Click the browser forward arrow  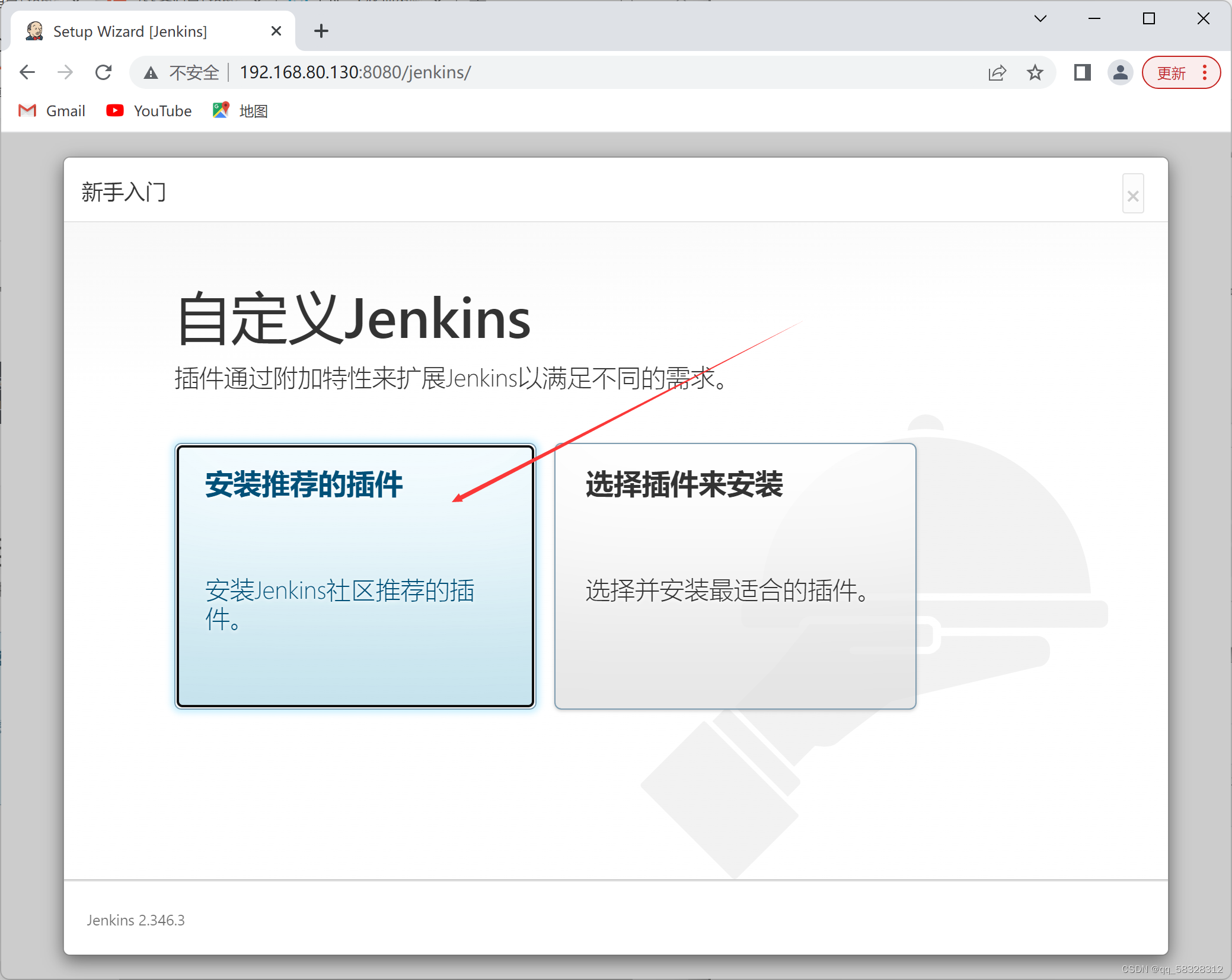(x=65, y=72)
